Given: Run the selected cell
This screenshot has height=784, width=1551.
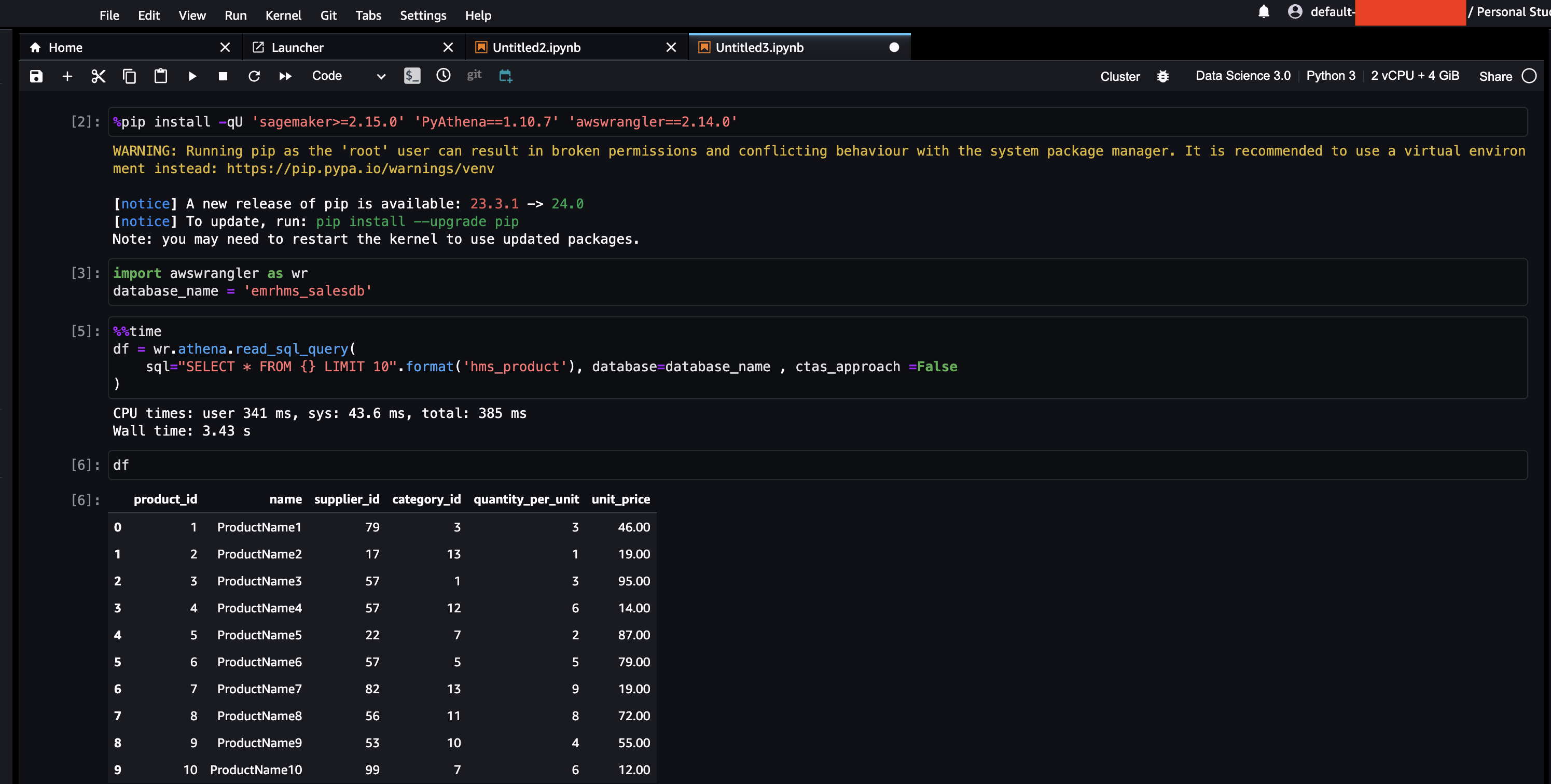Looking at the screenshot, I should coord(192,76).
